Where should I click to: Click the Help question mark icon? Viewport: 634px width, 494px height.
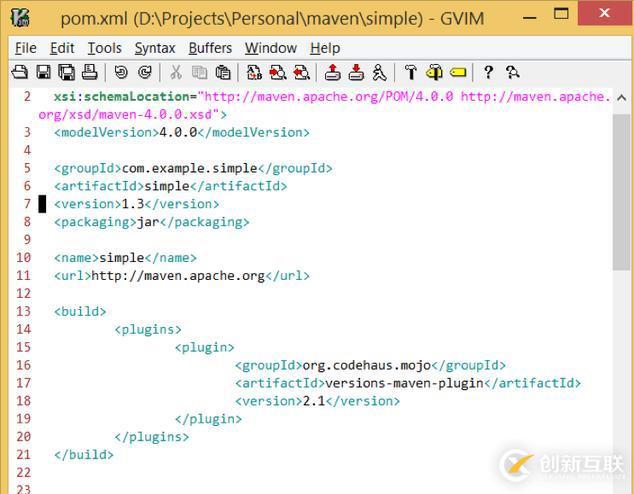[x=488, y=72]
